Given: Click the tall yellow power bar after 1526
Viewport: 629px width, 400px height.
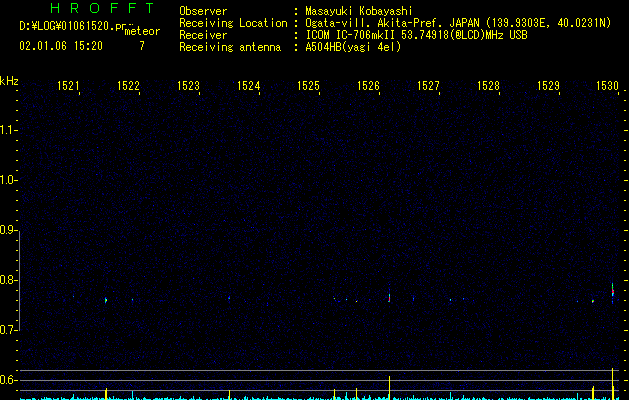Looking at the screenshot, I should (389, 388).
